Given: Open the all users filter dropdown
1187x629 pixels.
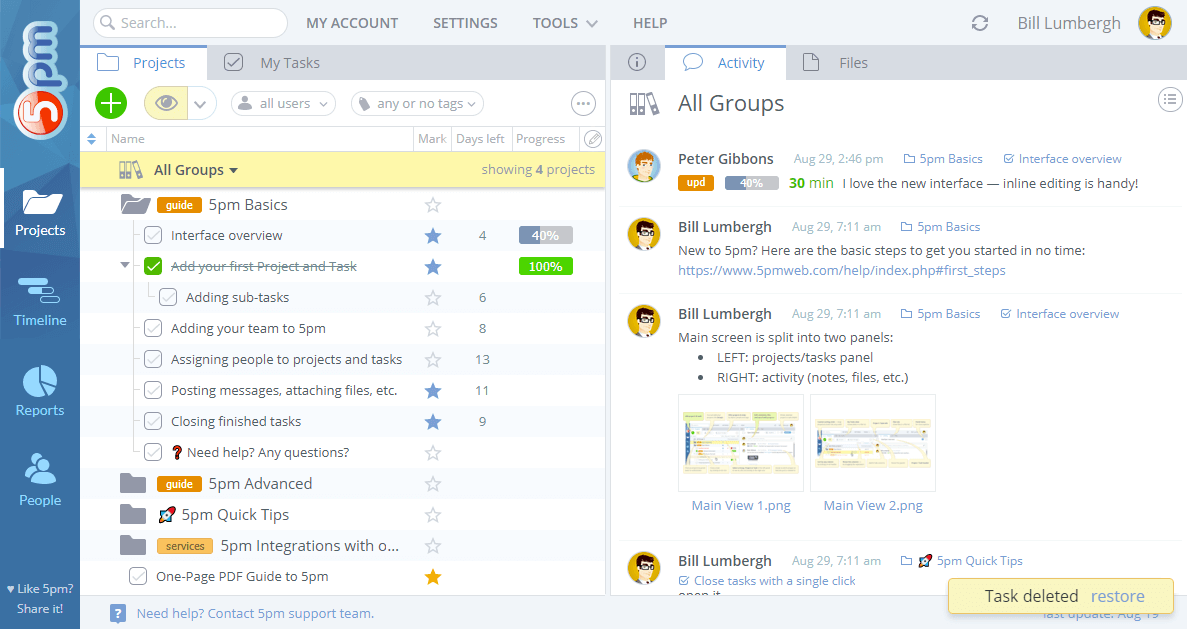Looking at the screenshot, I should (x=283, y=103).
